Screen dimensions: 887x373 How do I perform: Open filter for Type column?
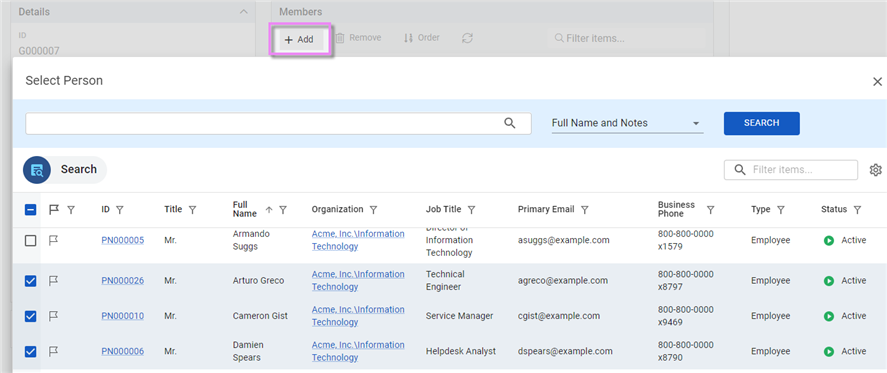click(x=781, y=210)
